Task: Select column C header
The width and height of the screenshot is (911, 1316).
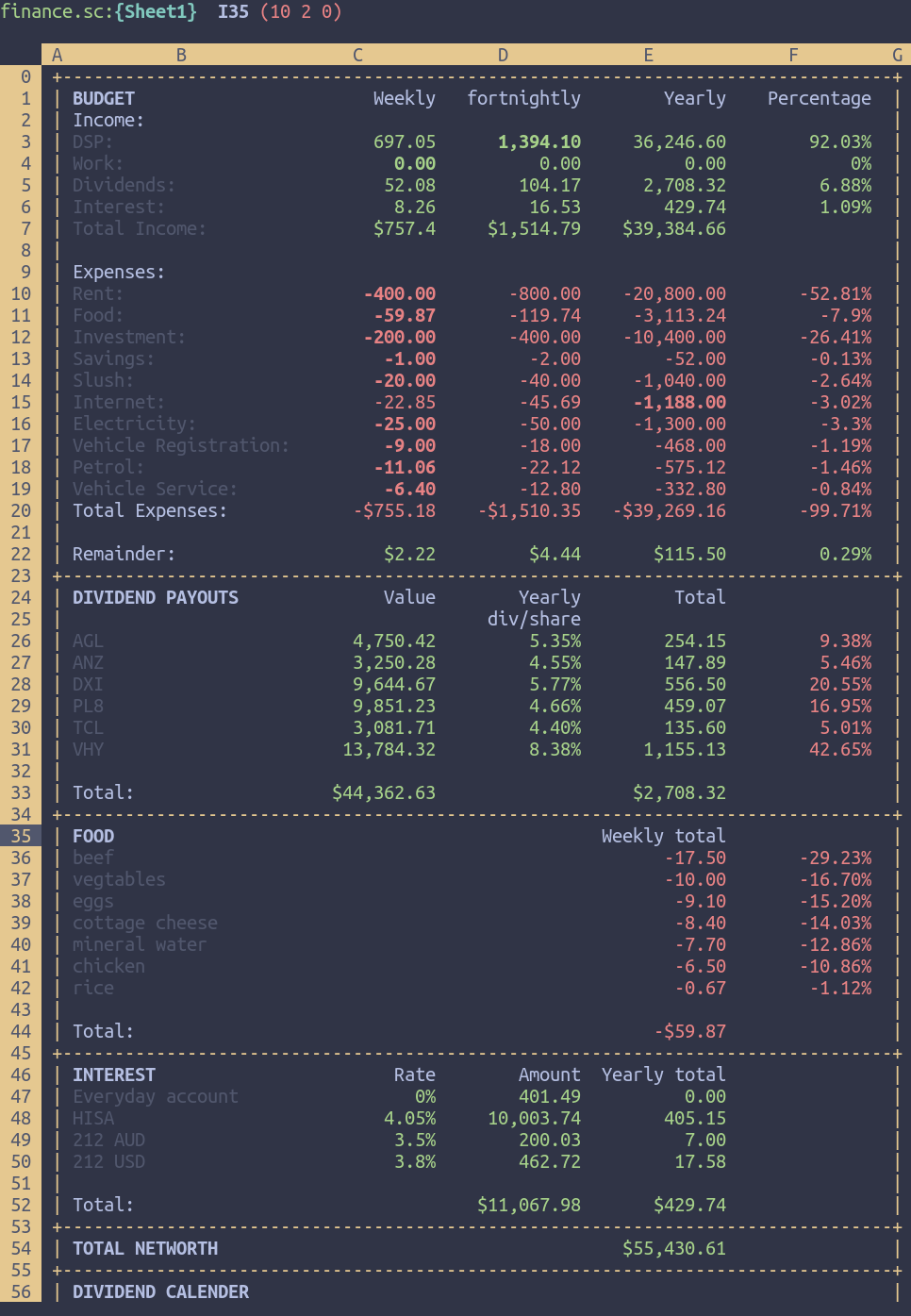Action: pyautogui.click(x=357, y=55)
